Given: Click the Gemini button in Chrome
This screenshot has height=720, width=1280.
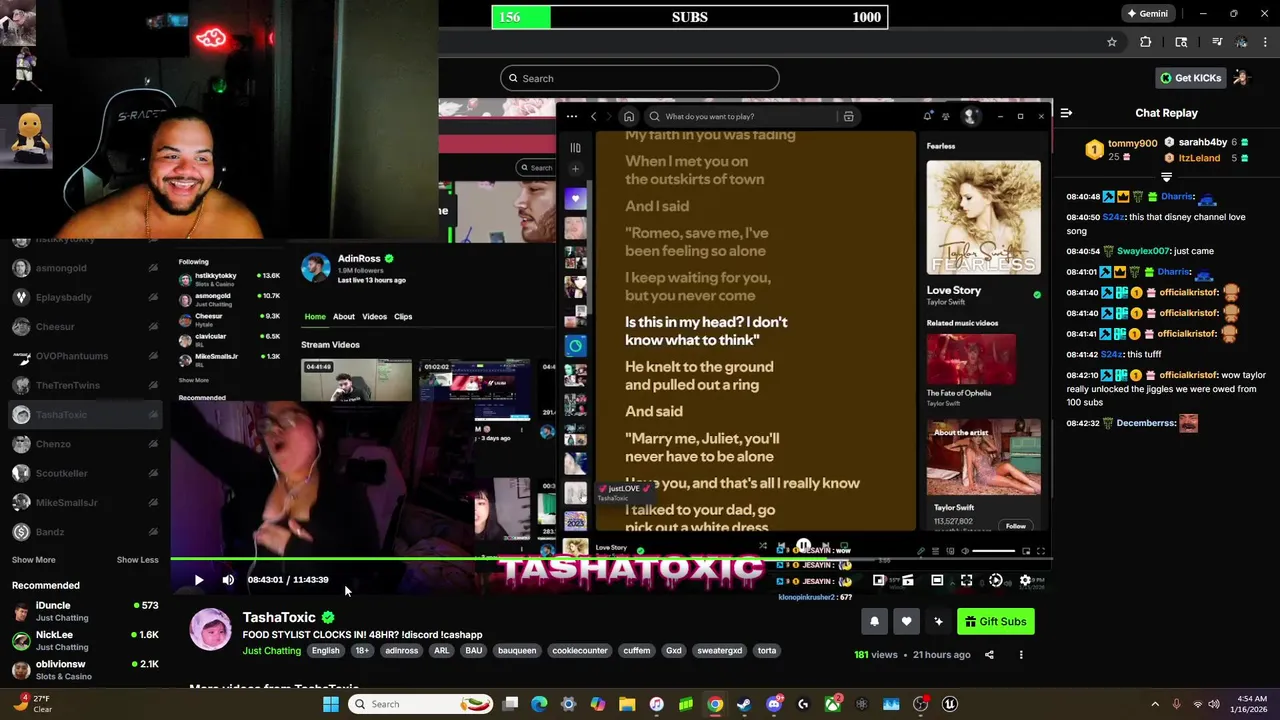Looking at the screenshot, I should click(x=1147, y=14).
